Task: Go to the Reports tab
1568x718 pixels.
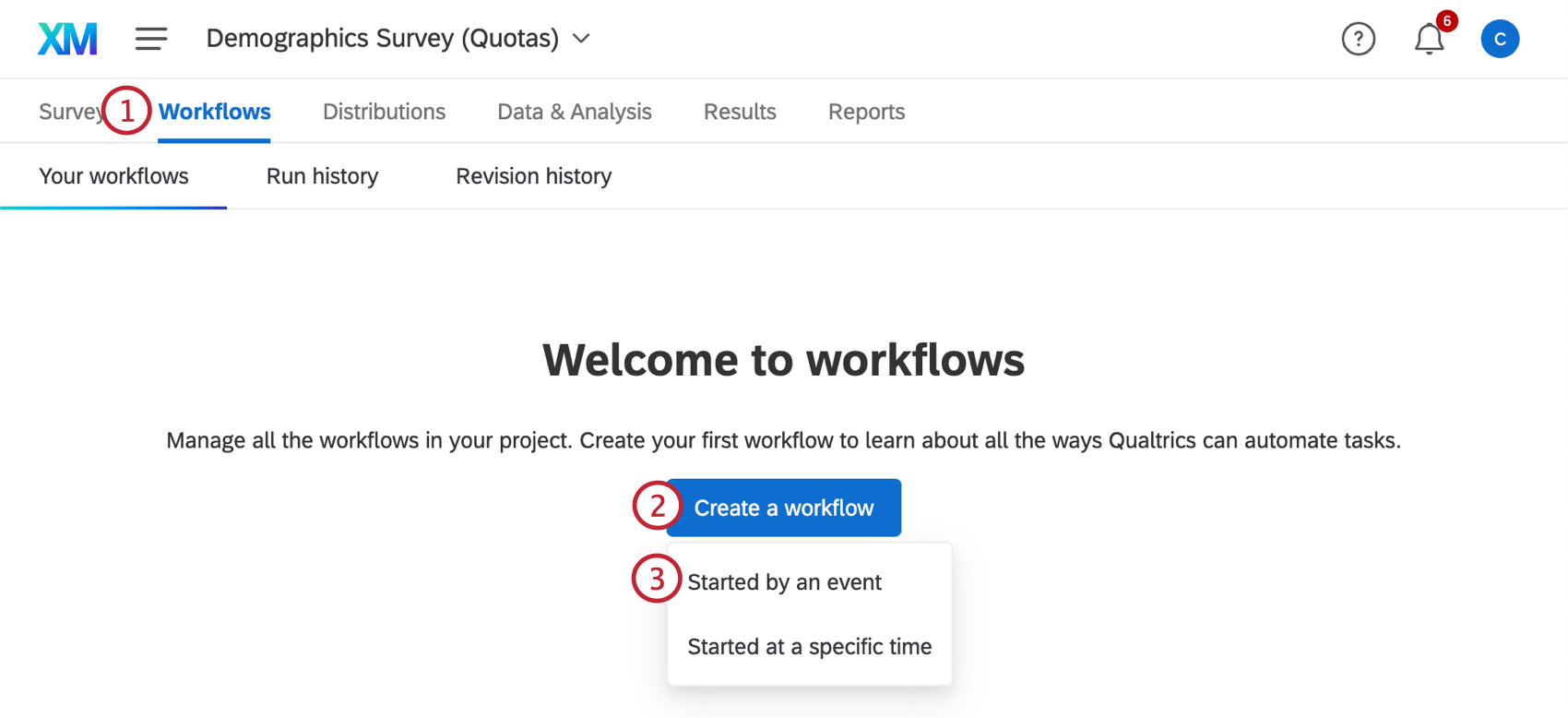Action: (x=865, y=111)
